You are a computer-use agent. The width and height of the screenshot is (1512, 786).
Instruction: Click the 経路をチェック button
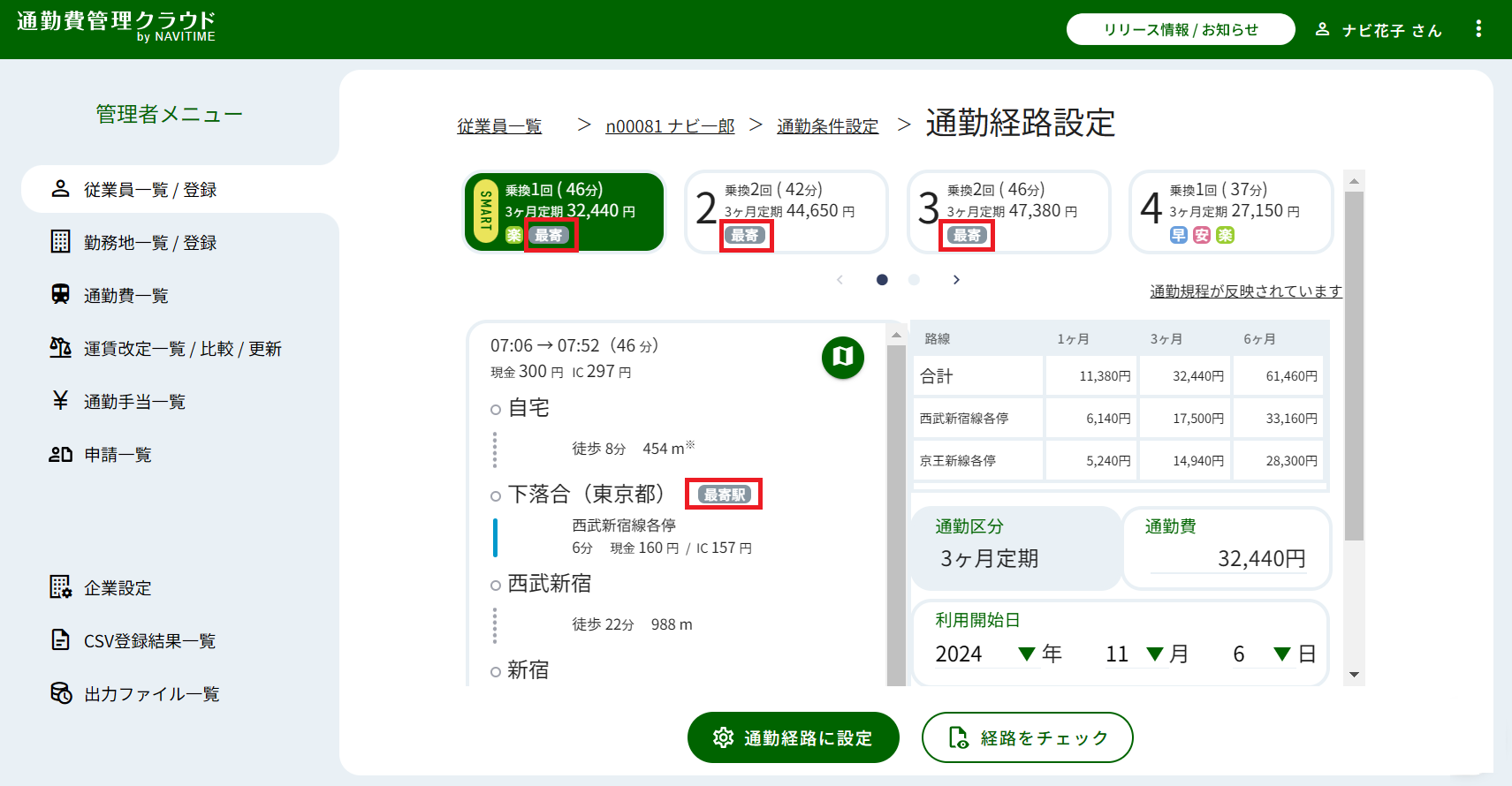(x=1028, y=737)
